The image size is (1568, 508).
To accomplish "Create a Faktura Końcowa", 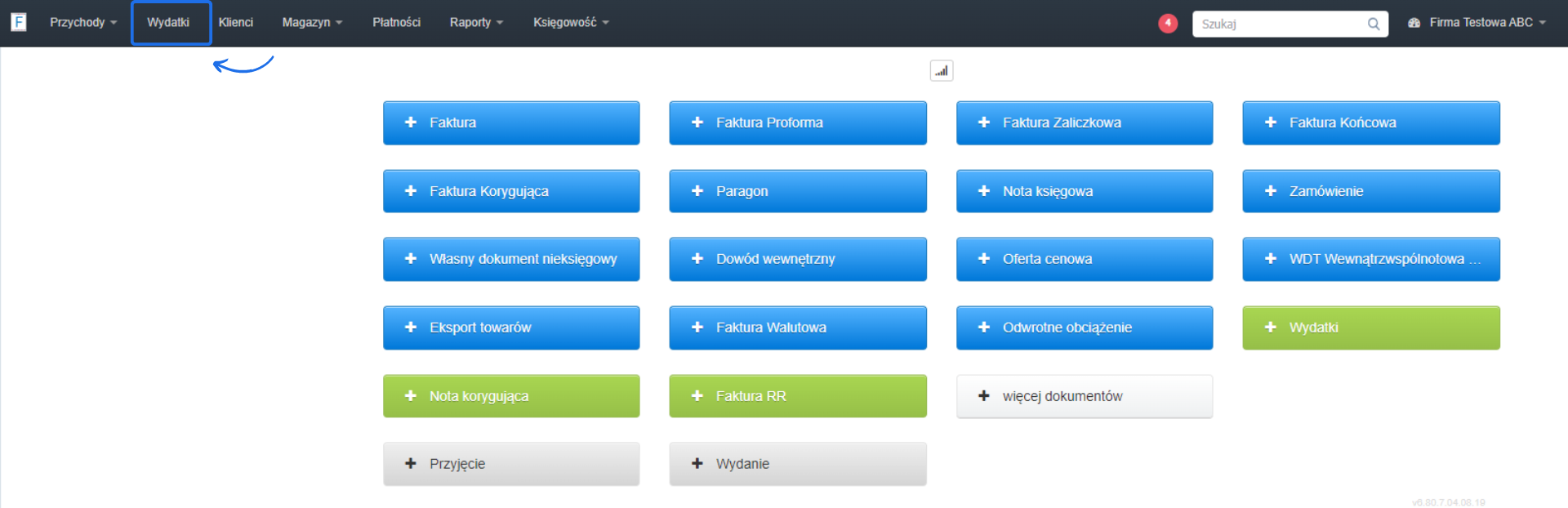I will click(x=1371, y=123).
